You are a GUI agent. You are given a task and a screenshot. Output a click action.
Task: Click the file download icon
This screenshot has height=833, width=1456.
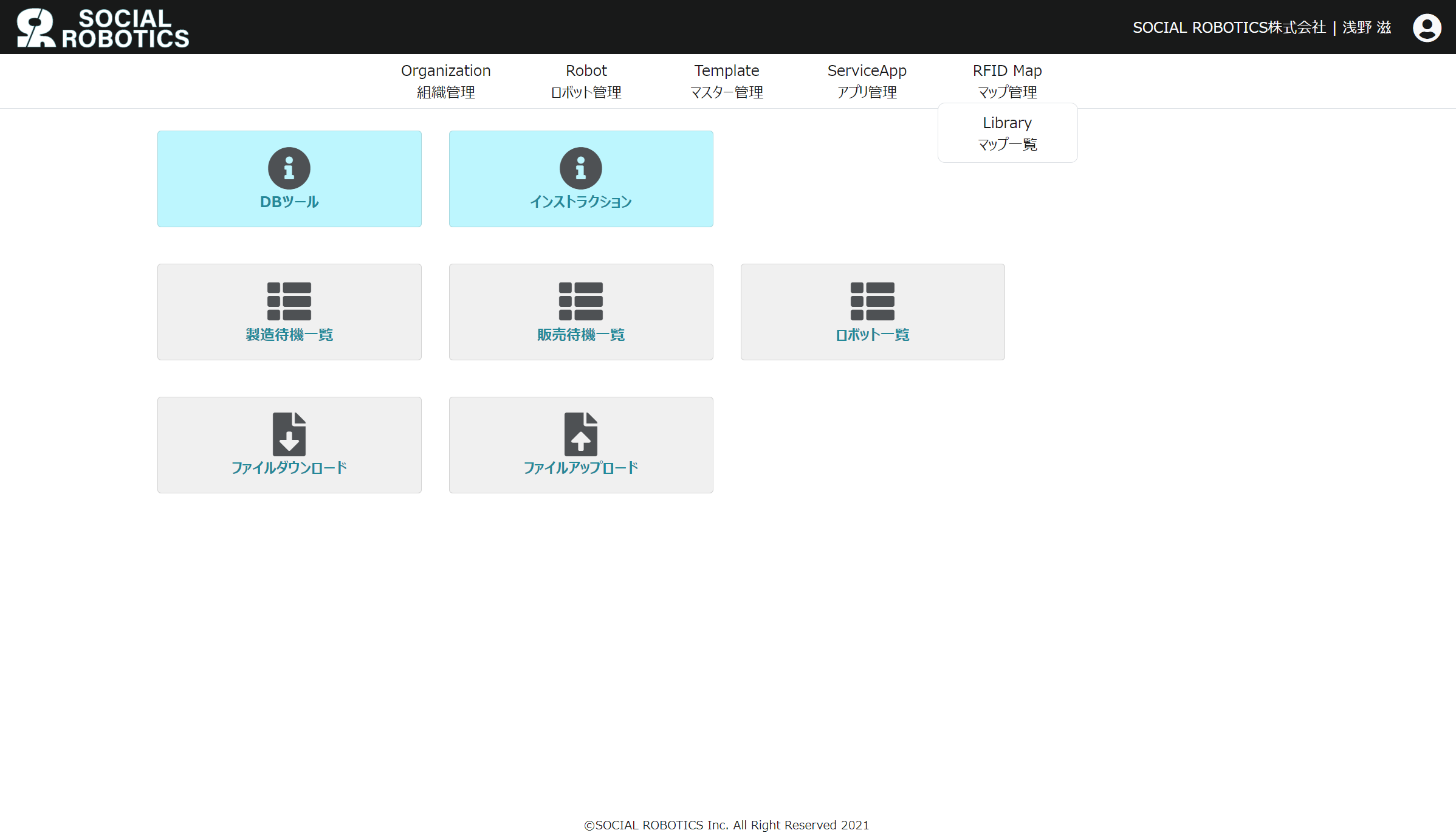click(x=289, y=434)
